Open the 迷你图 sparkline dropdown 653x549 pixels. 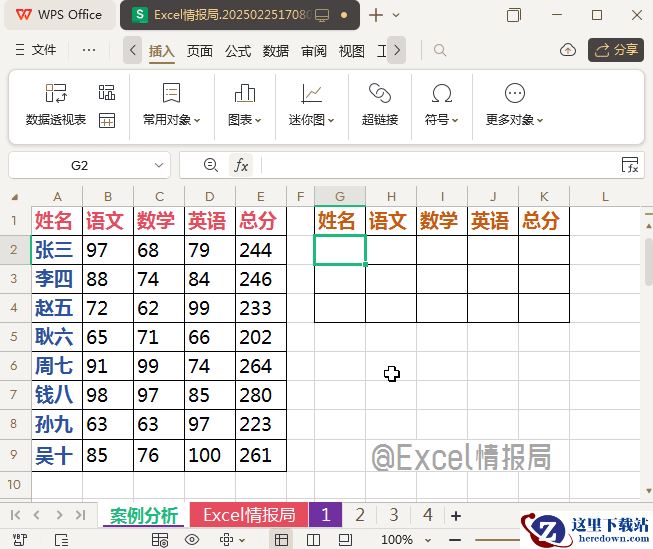click(312, 105)
